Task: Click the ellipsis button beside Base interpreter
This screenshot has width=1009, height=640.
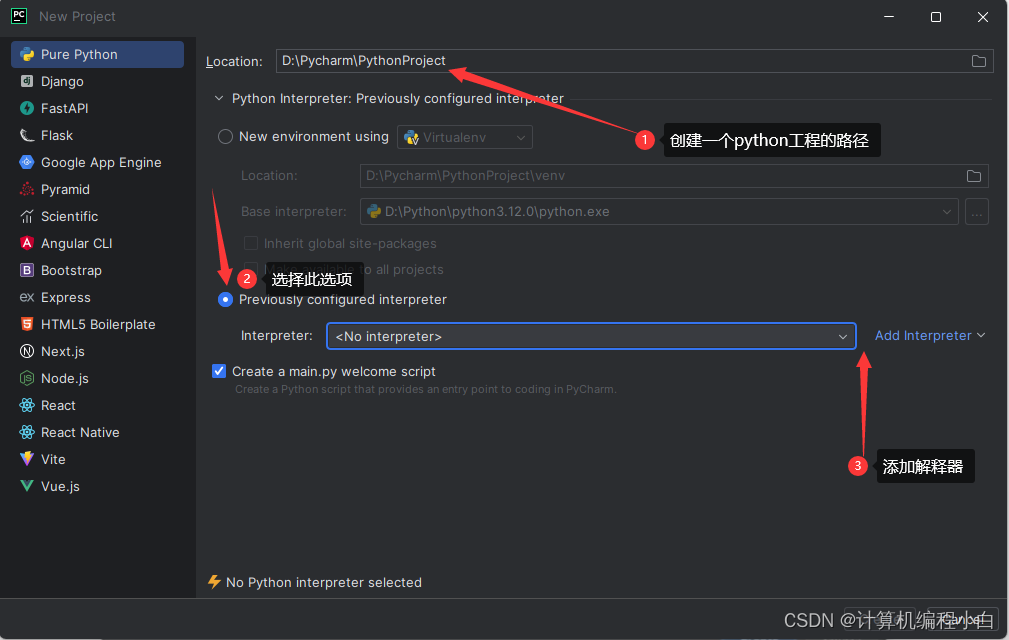Action: point(977,212)
